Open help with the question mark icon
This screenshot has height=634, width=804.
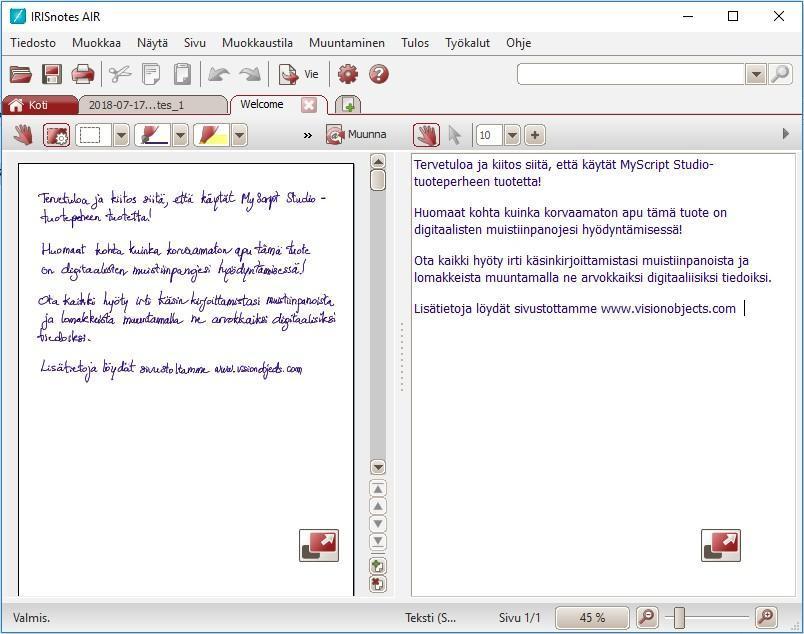(x=379, y=74)
